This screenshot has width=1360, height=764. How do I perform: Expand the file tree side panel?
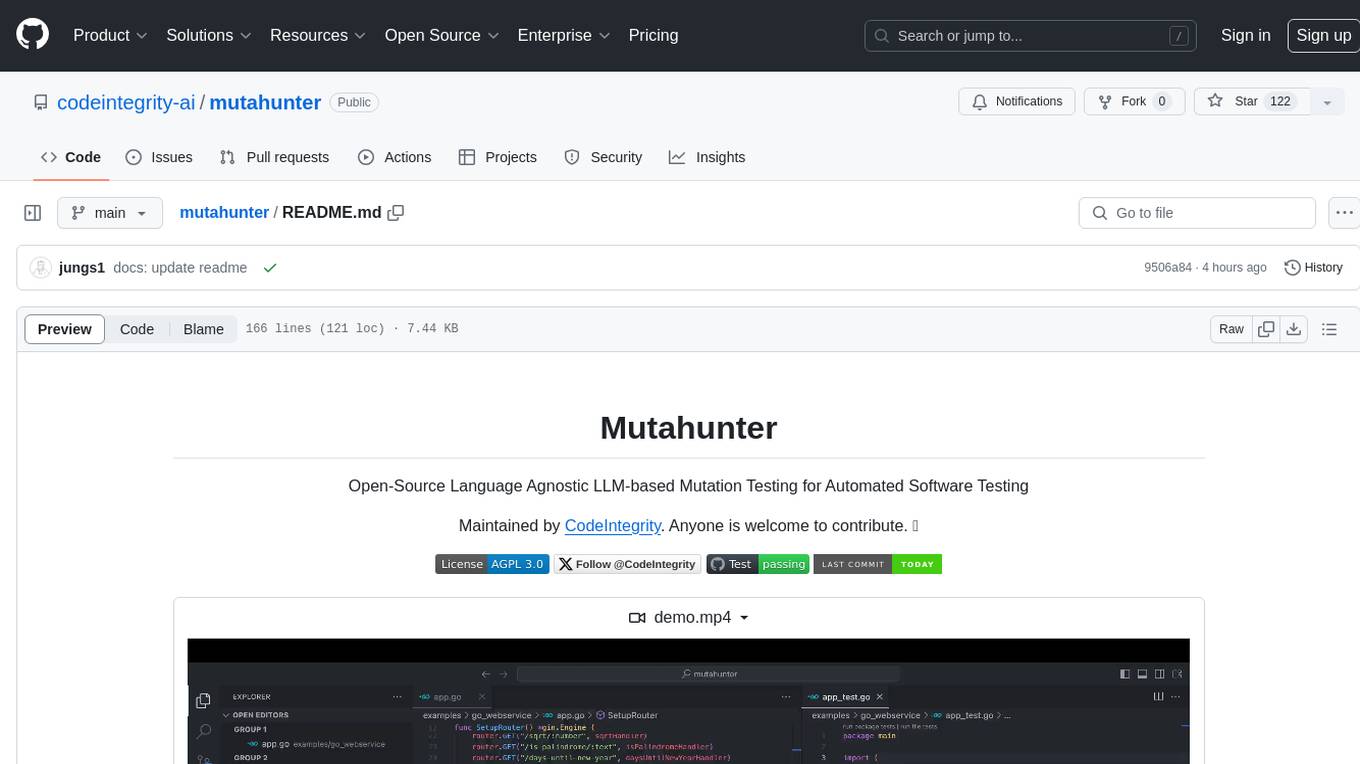[x=33, y=213]
